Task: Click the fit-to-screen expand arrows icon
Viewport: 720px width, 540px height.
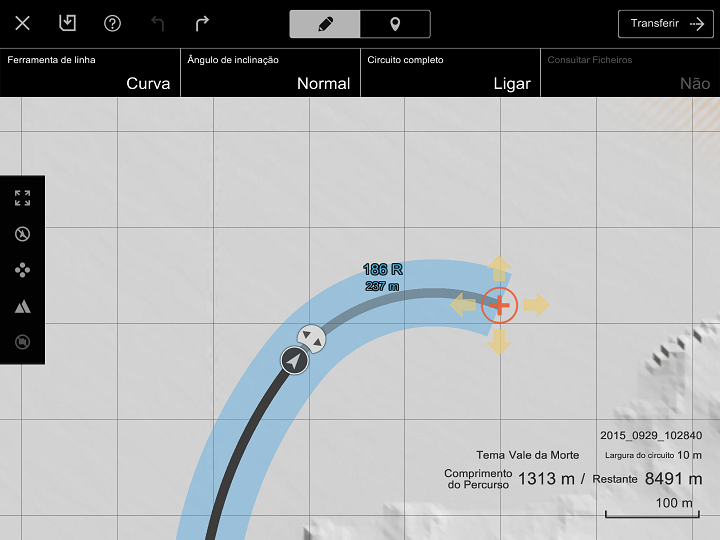Action: coord(22,198)
